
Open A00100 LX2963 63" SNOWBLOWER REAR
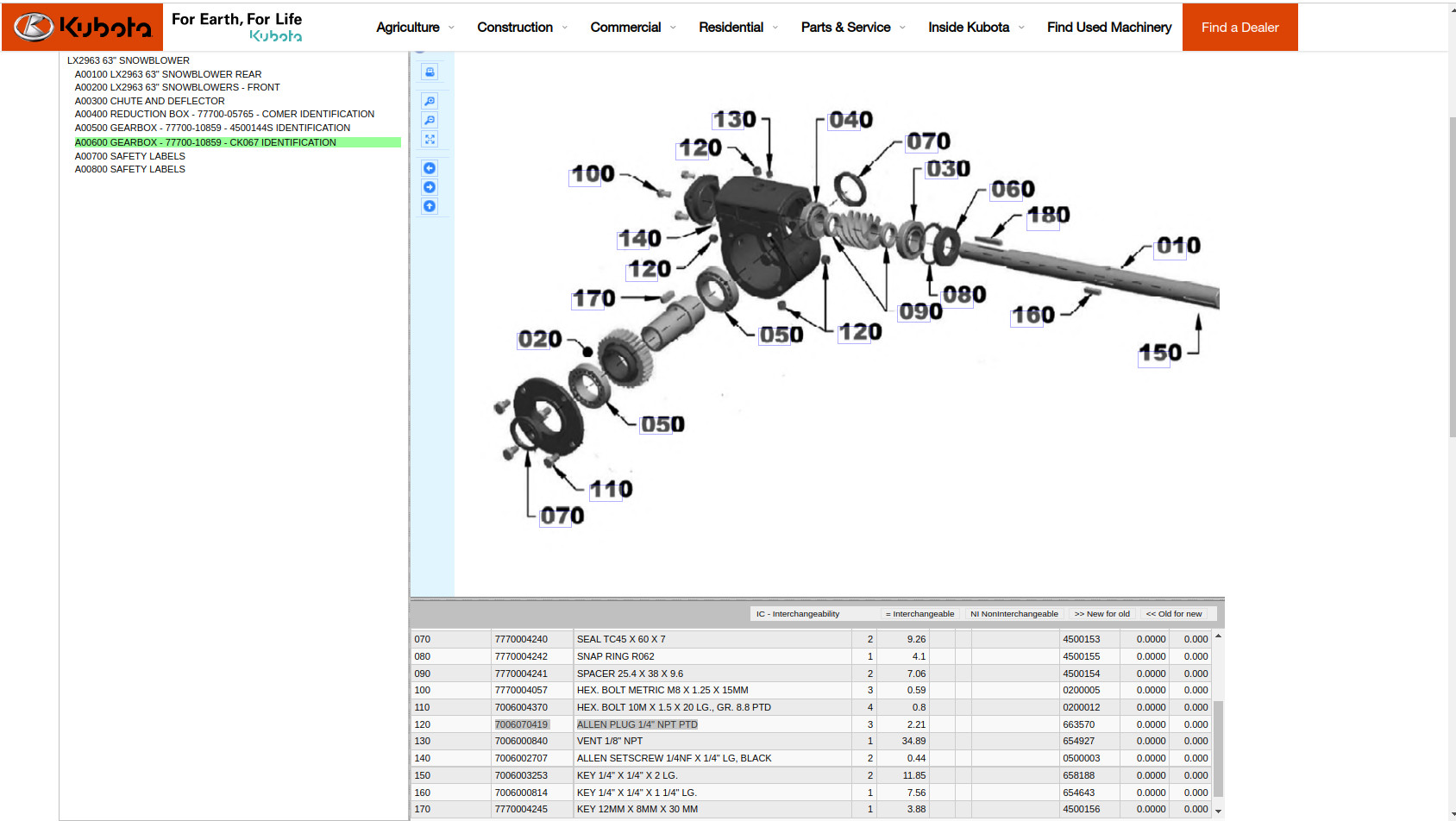[168, 74]
